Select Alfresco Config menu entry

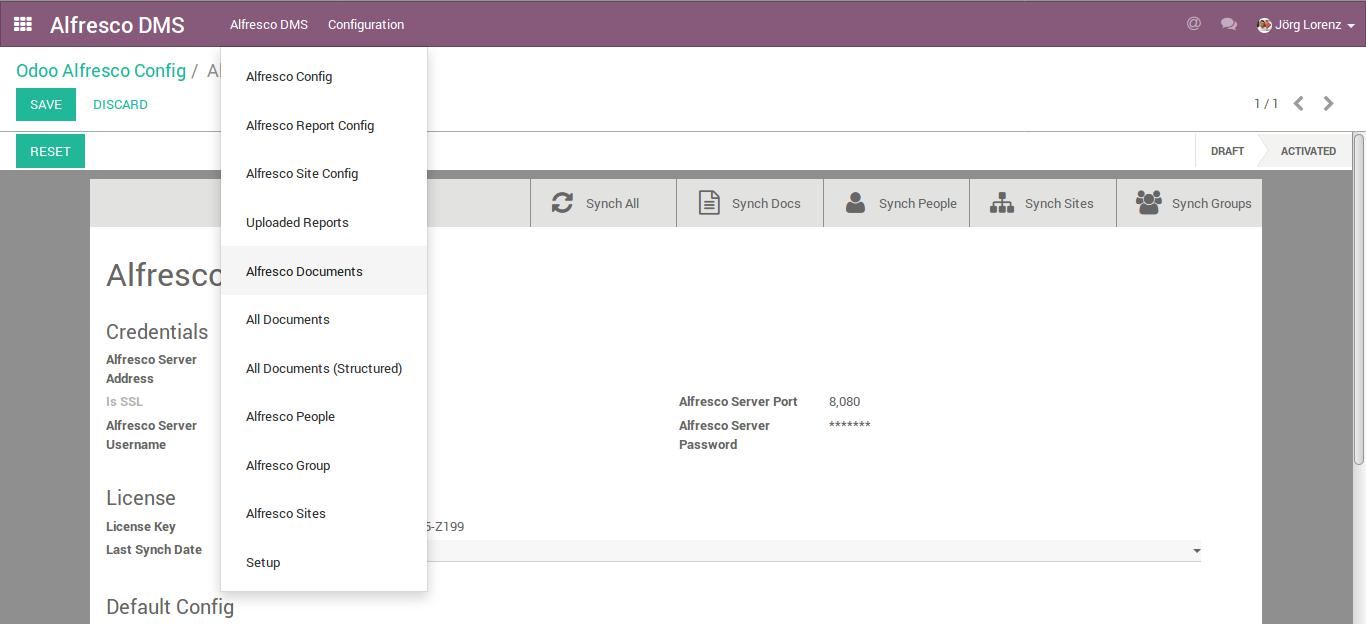tap(324, 76)
